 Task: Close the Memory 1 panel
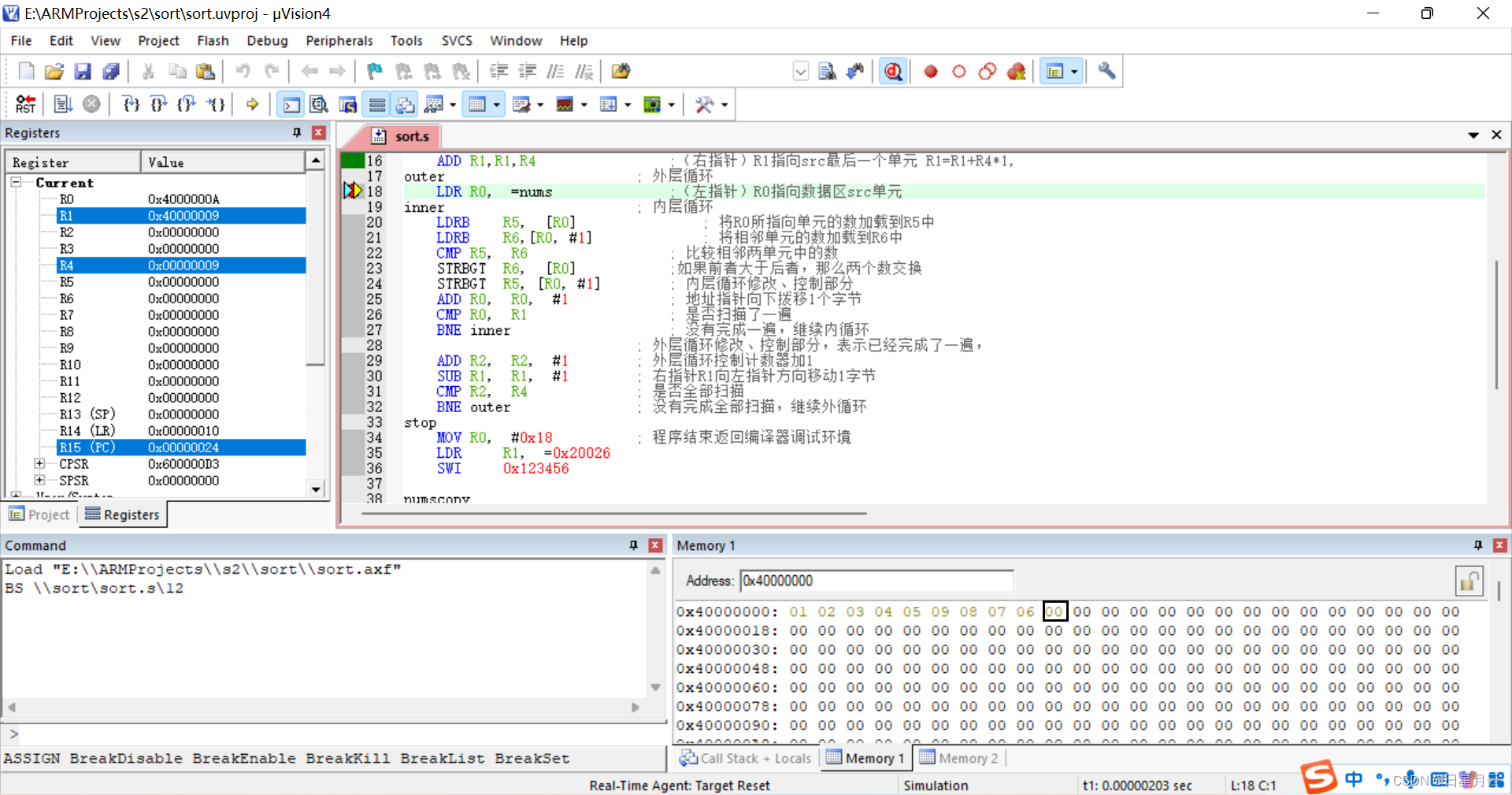(1500, 545)
